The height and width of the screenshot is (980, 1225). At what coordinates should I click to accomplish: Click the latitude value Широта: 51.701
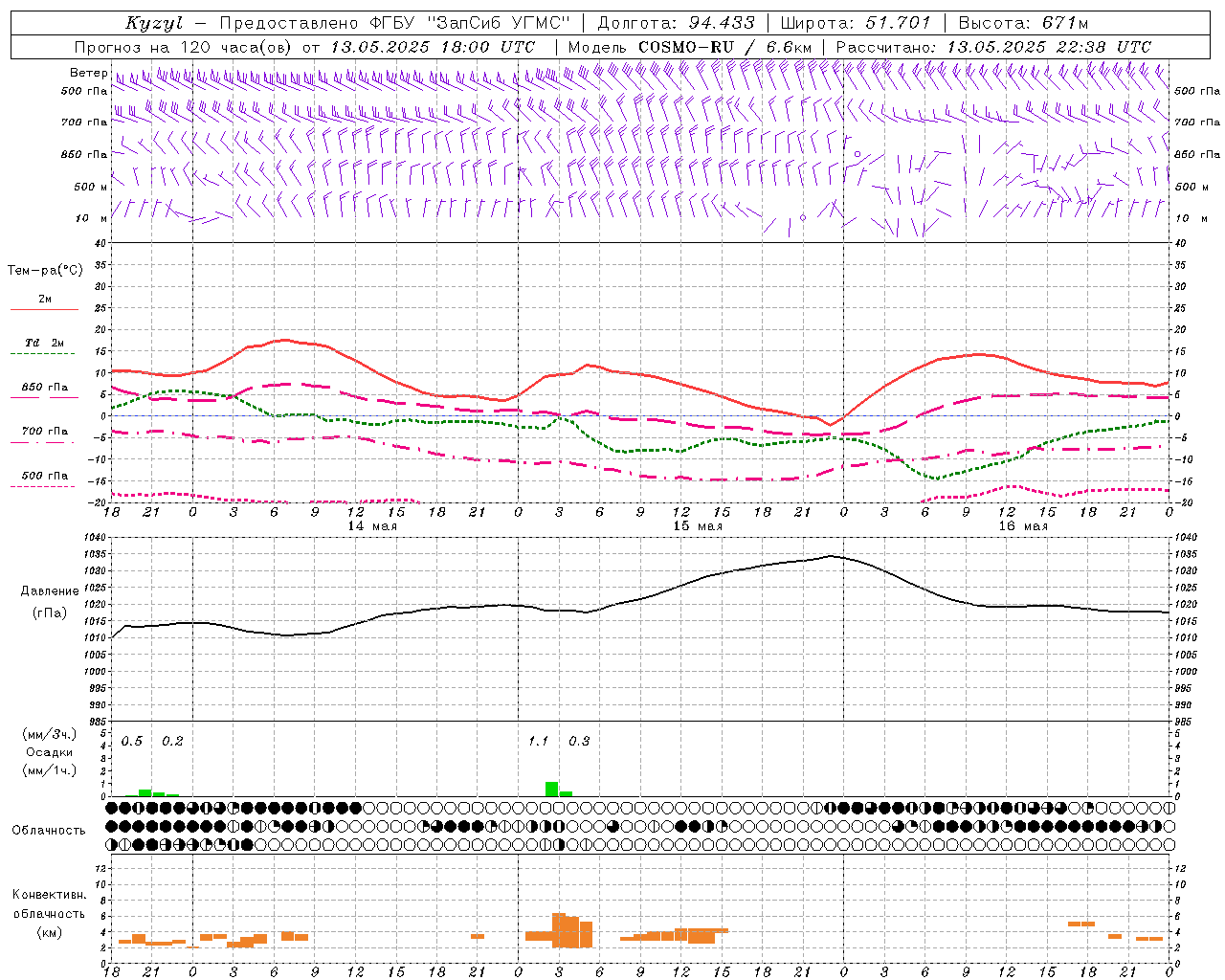(856, 23)
